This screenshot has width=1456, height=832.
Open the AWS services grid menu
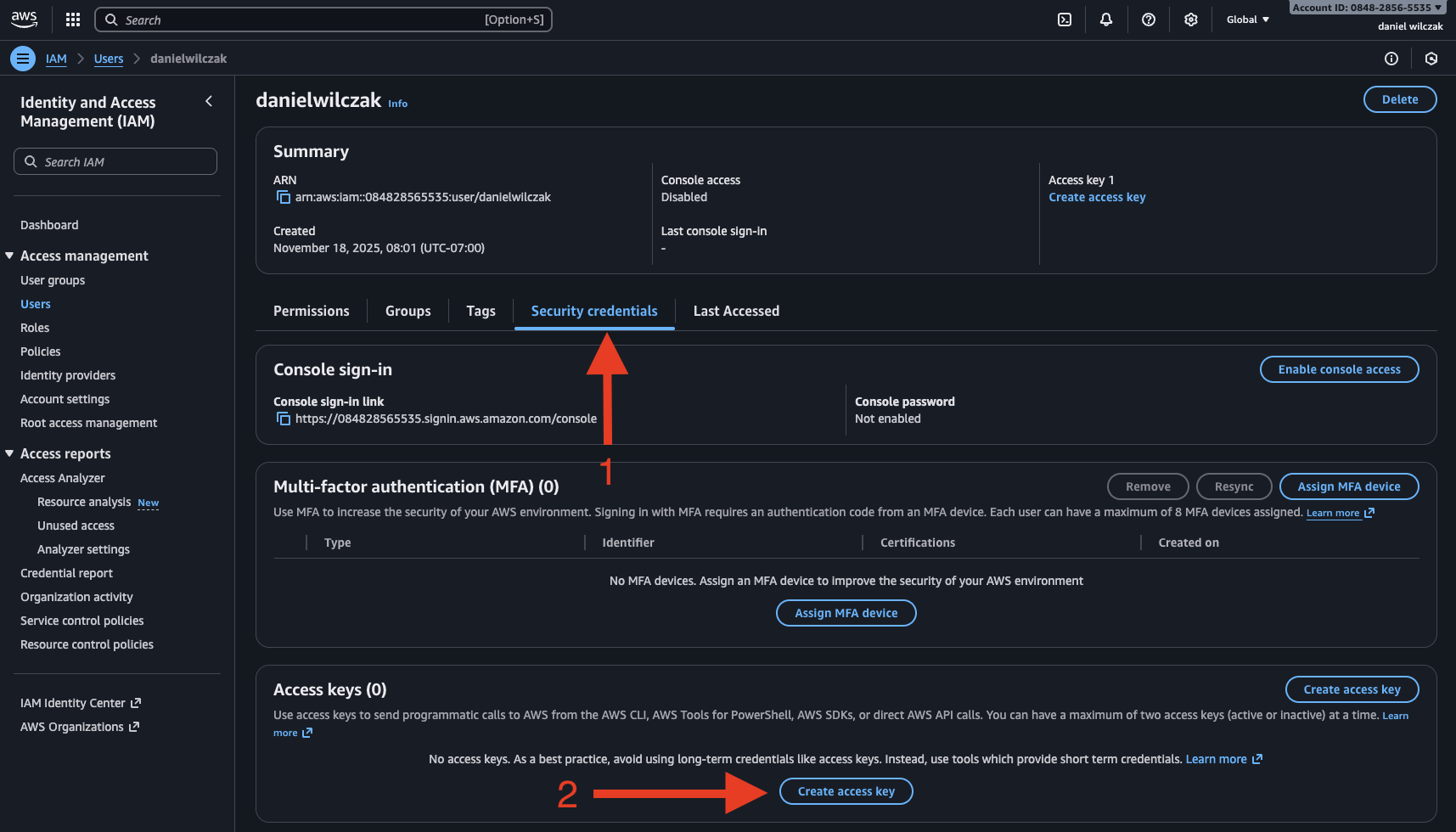point(73,20)
